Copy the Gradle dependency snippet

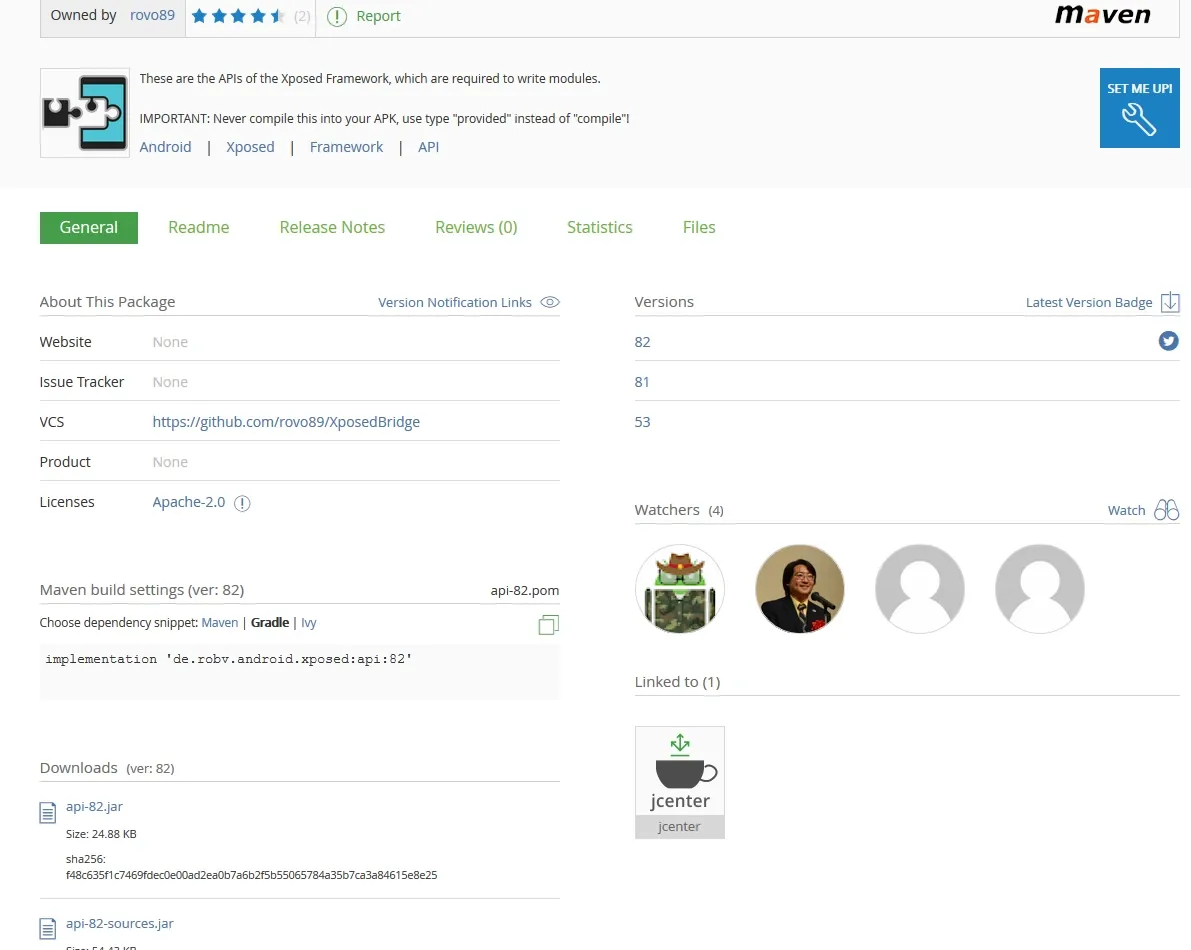pyautogui.click(x=548, y=624)
